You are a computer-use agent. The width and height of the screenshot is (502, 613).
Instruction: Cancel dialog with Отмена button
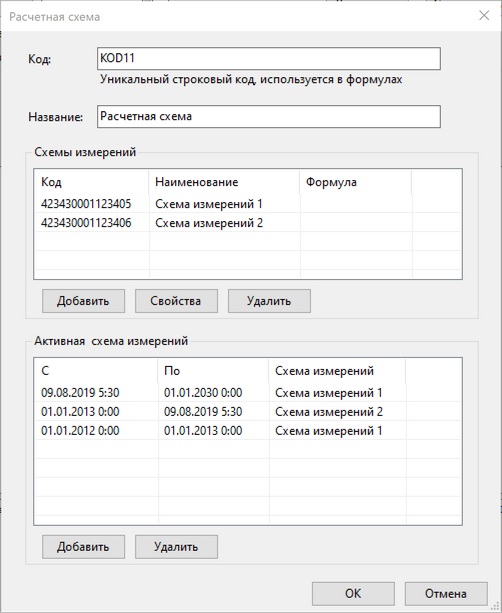pyautogui.click(x=446, y=593)
